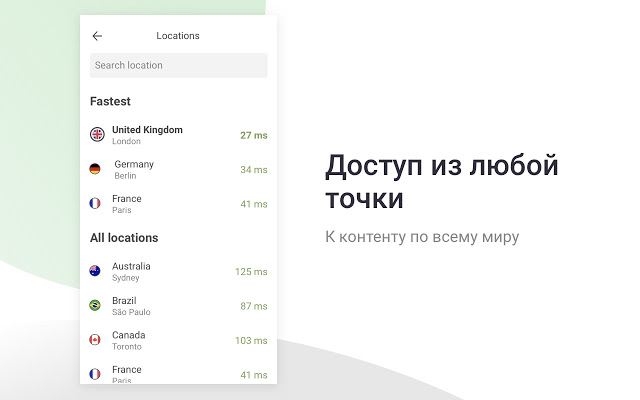The height and width of the screenshot is (400, 640).
Task: Click the Toronto city label
Action: point(127,347)
